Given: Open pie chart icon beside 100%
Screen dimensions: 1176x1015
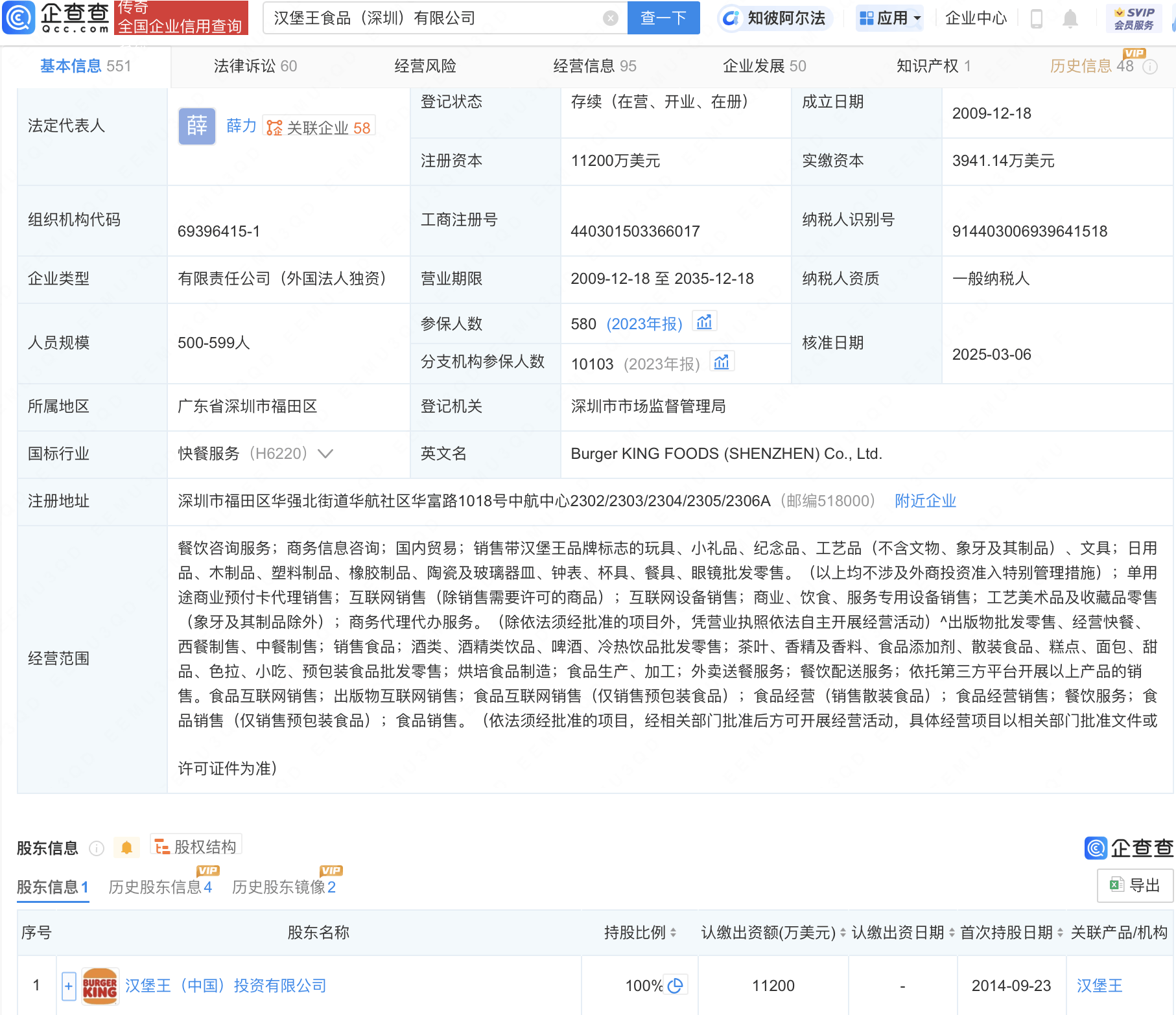Looking at the screenshot, I should coord(675,986).
